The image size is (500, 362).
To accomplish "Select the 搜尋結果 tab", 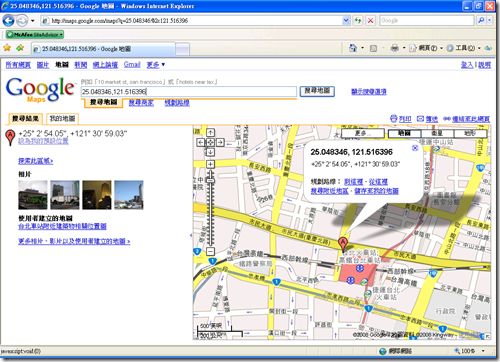I will tap(25, 118).
